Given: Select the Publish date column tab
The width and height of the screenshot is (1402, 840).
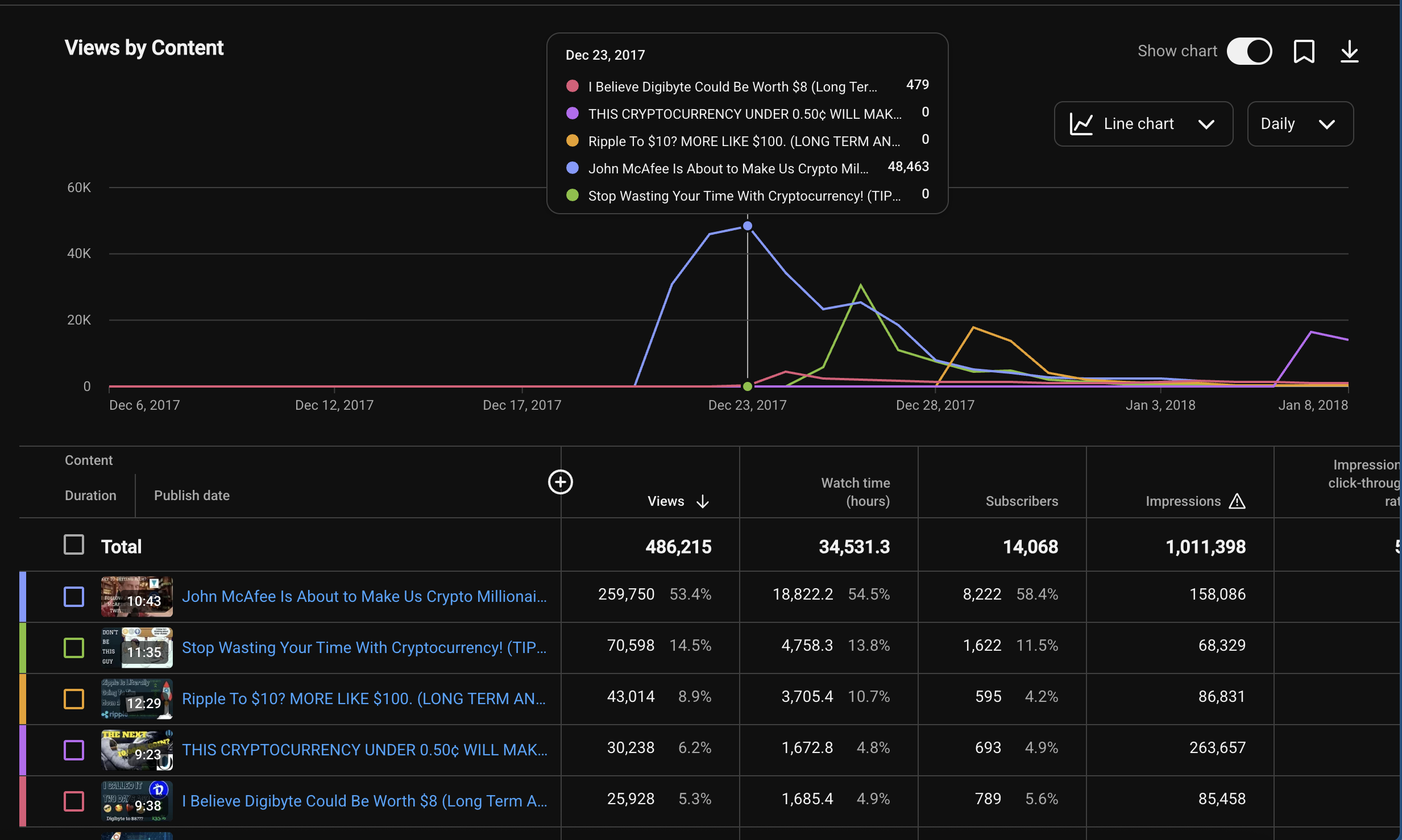Looking at the screenshot, I should [192, 496].
